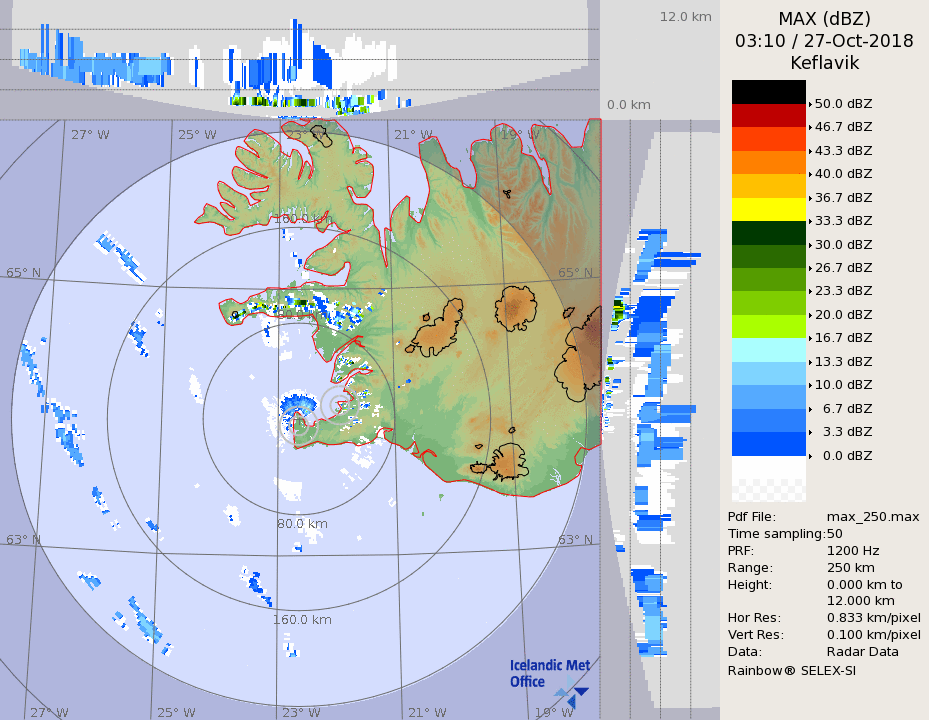Click the MAX (dBZ) title
The width and height of the screenshot is (929, 720).
coord(824,18)
